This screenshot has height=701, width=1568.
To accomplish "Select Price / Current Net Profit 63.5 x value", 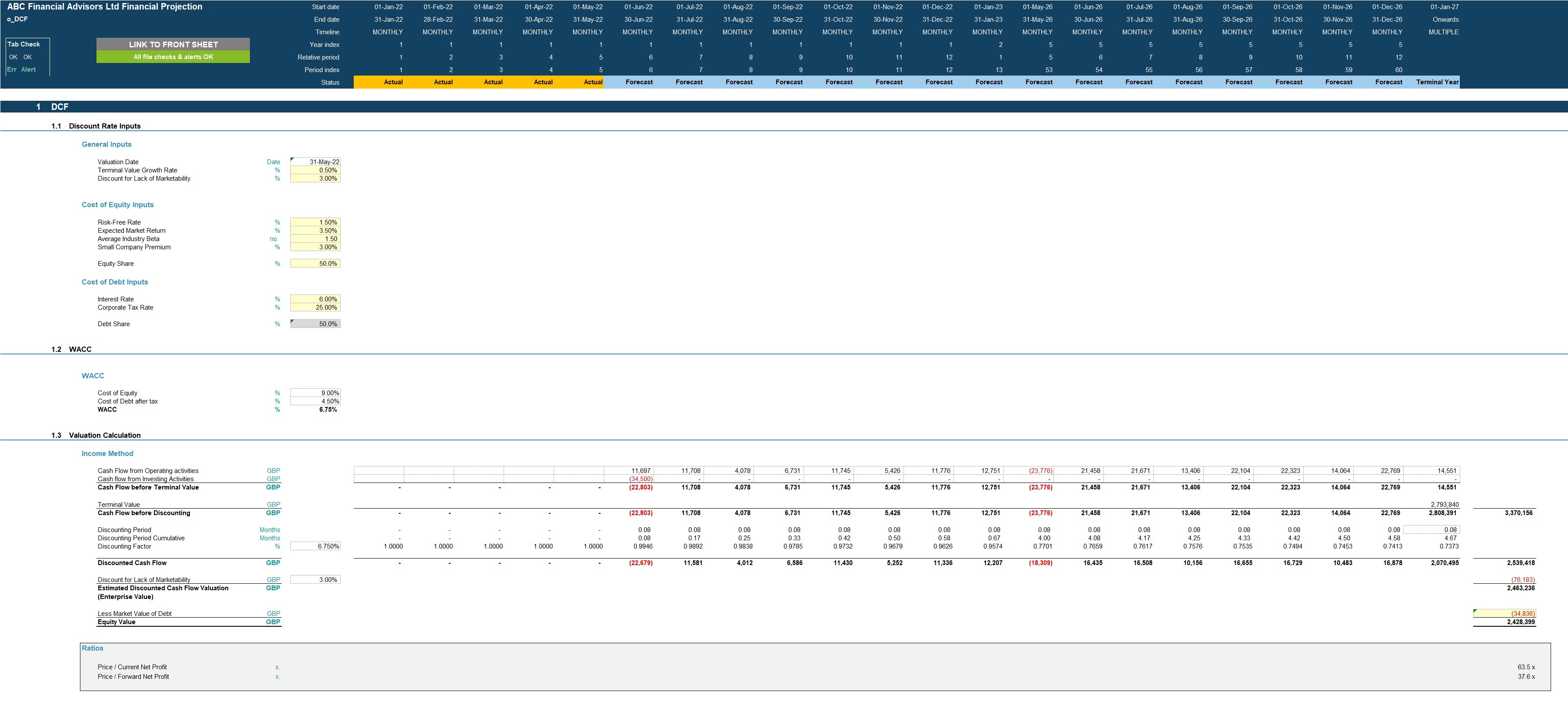I will click(x=1526, y=667).
